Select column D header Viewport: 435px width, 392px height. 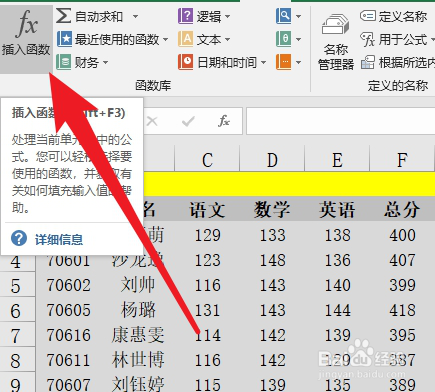(x=272, y=160)
